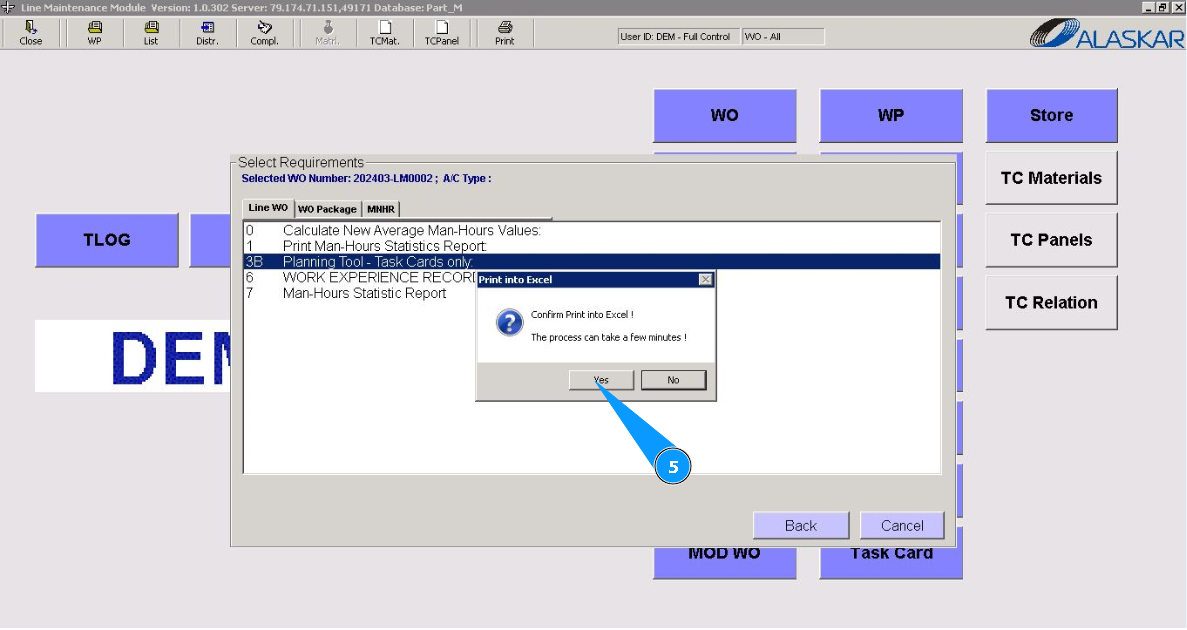Open the TCMat. toolbar icon
The width and height of the screenshot is (1187, 630).
[x=385, y=33]
